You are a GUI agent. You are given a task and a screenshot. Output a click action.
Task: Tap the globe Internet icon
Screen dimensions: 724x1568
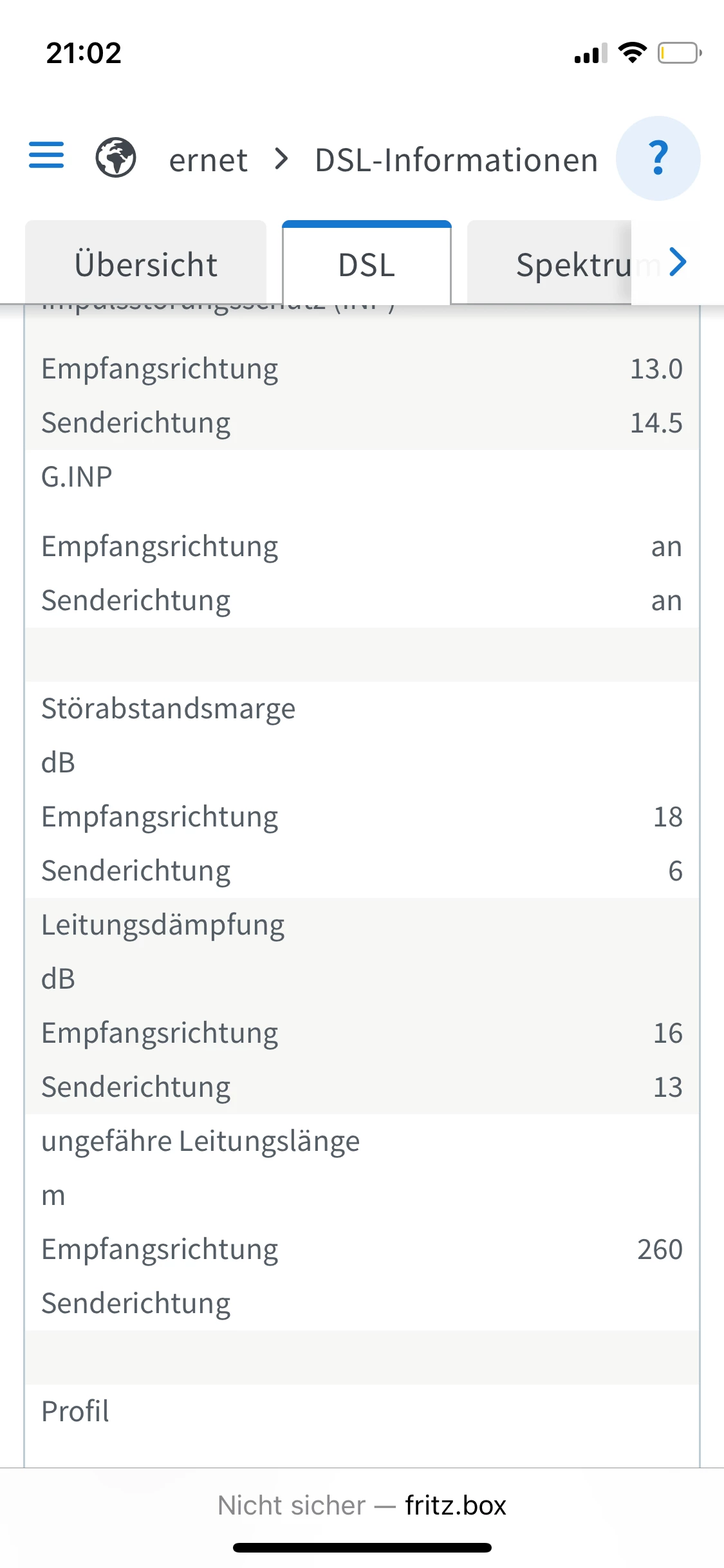116,158
